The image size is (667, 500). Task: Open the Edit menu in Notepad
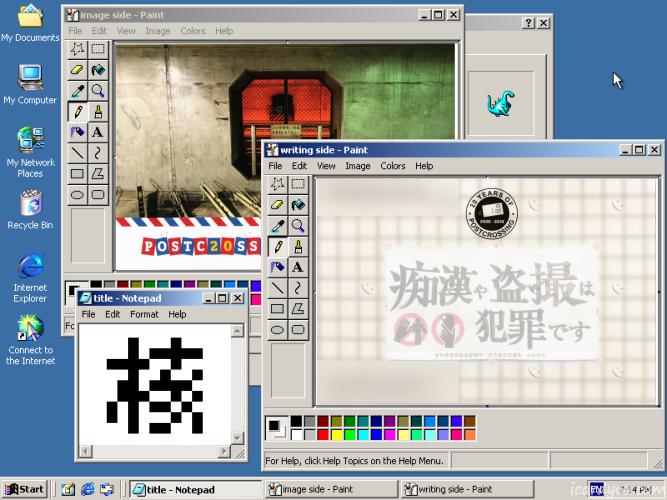click(x=112, y=314)
